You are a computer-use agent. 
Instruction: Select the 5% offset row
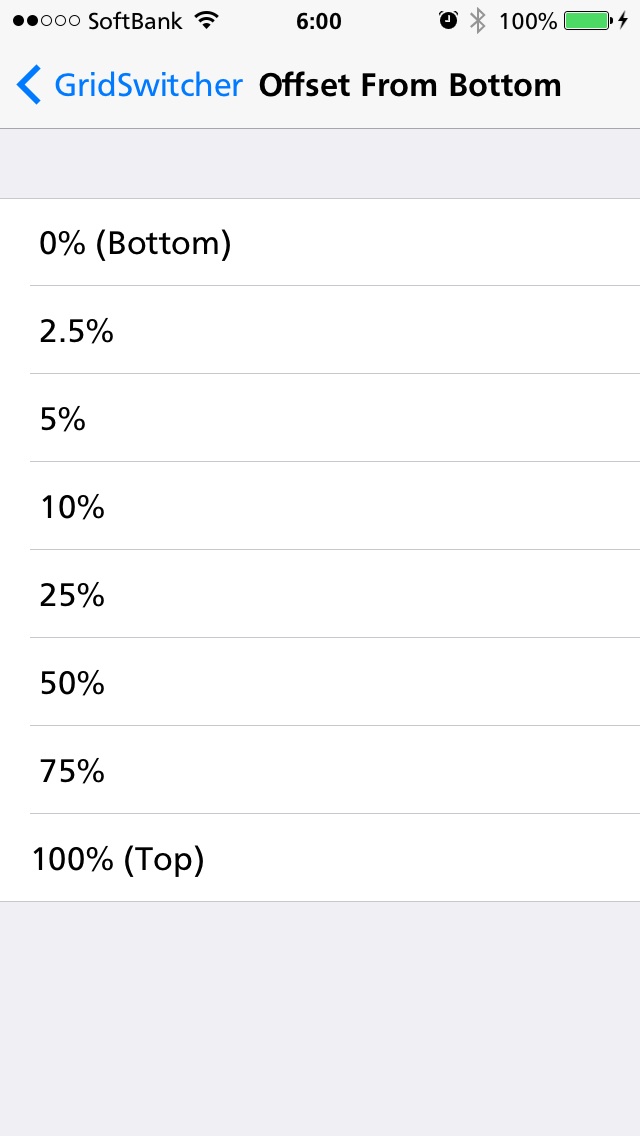click(320, 418)
